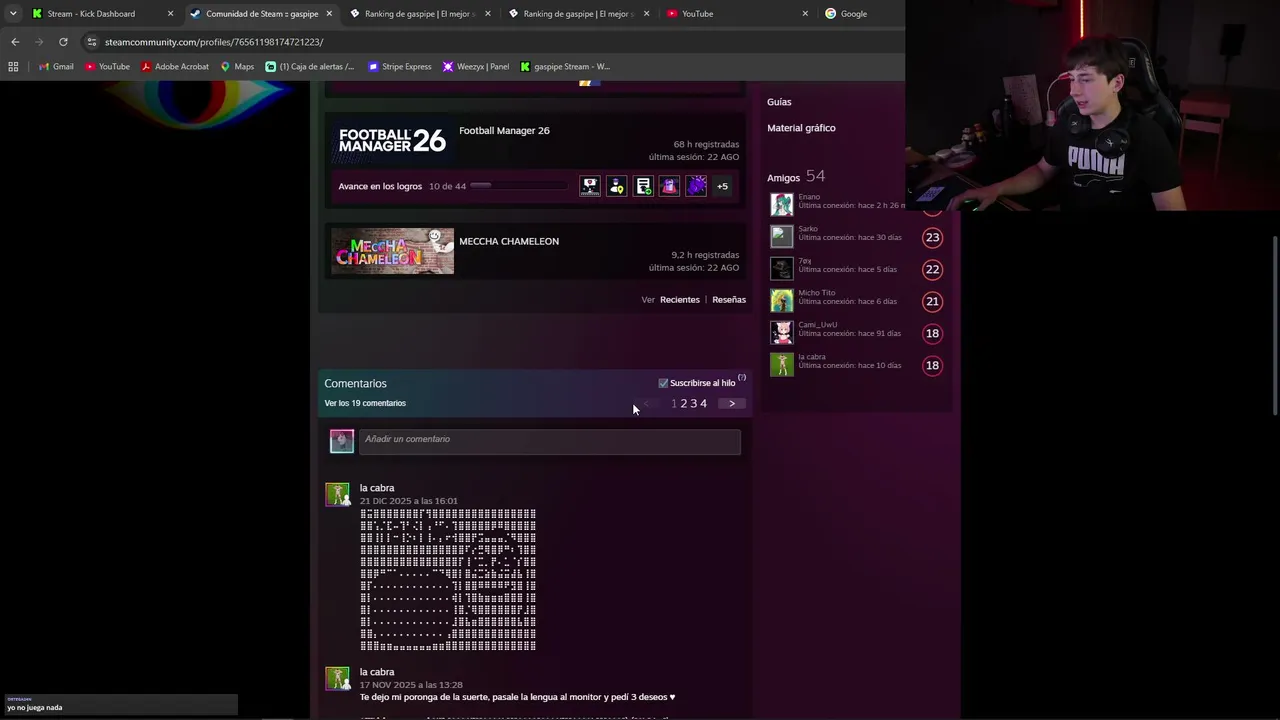1280x720 pixels.
Task: Click the page vertical scrollbar
Action: (1274, 325)
